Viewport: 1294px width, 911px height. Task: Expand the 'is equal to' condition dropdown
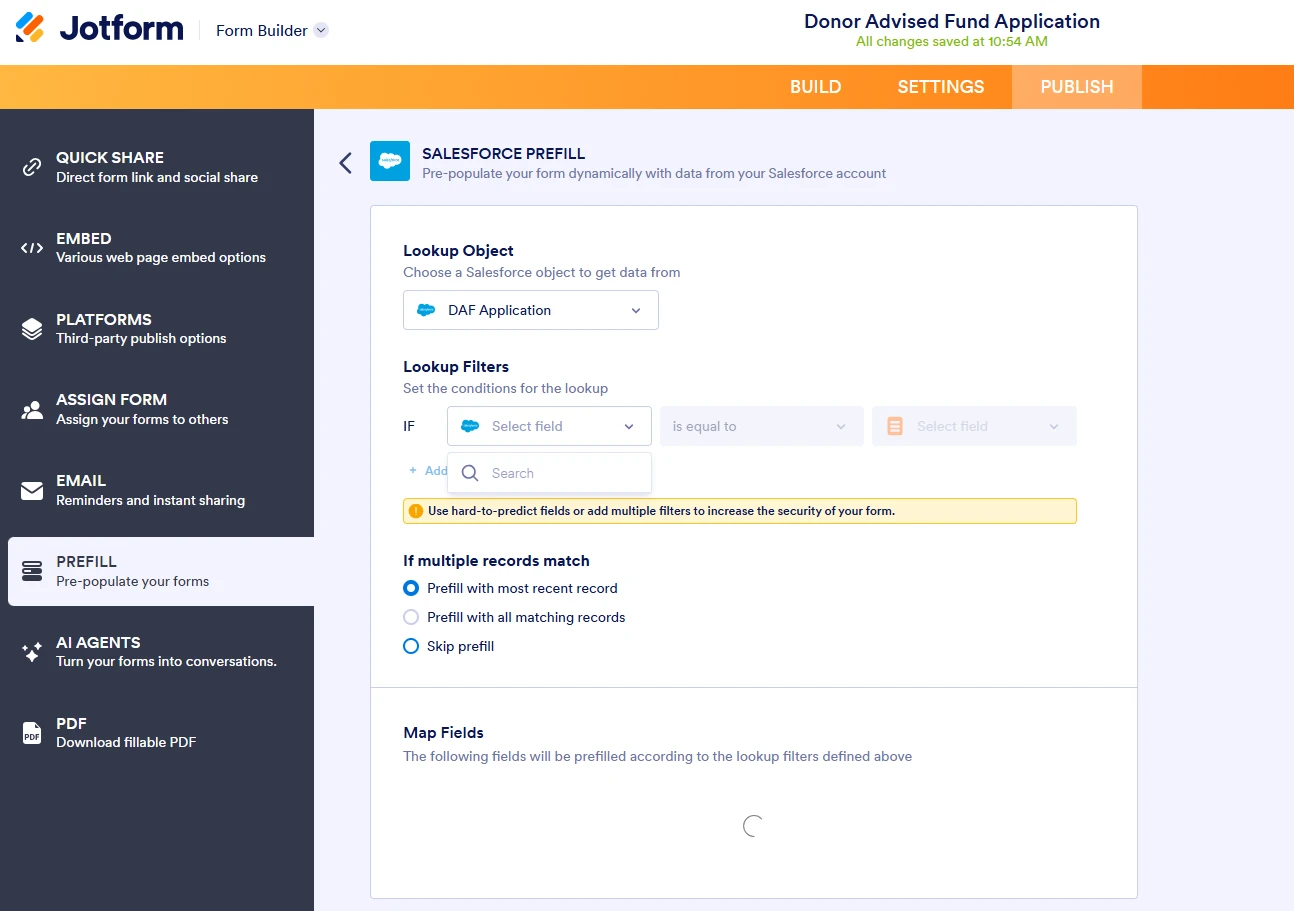coord(761,426)
